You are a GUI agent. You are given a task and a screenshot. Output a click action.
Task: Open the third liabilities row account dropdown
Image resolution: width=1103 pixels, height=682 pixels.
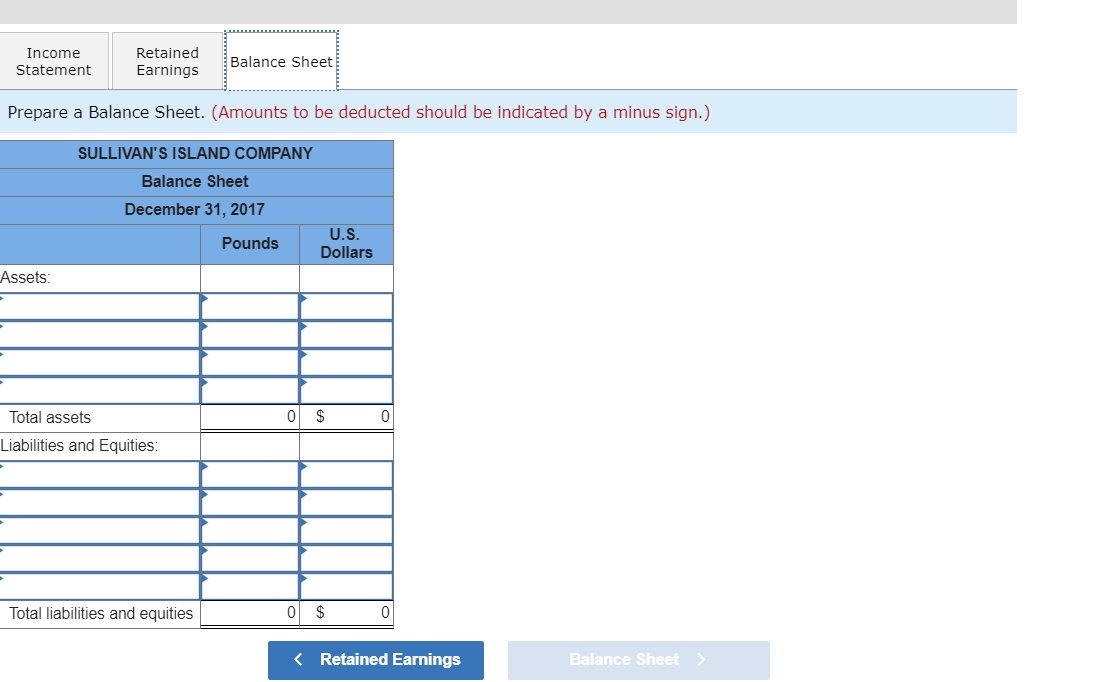[x=100, y=531]
